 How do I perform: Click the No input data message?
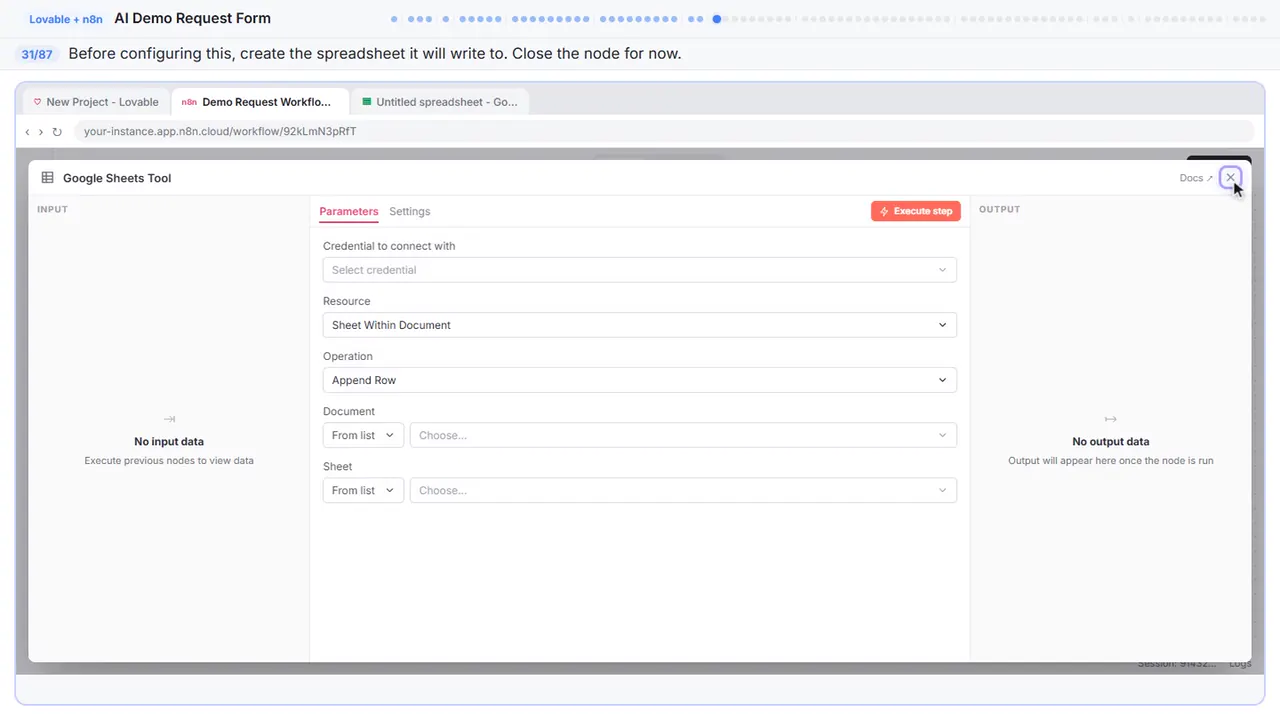tap(169, 441)
